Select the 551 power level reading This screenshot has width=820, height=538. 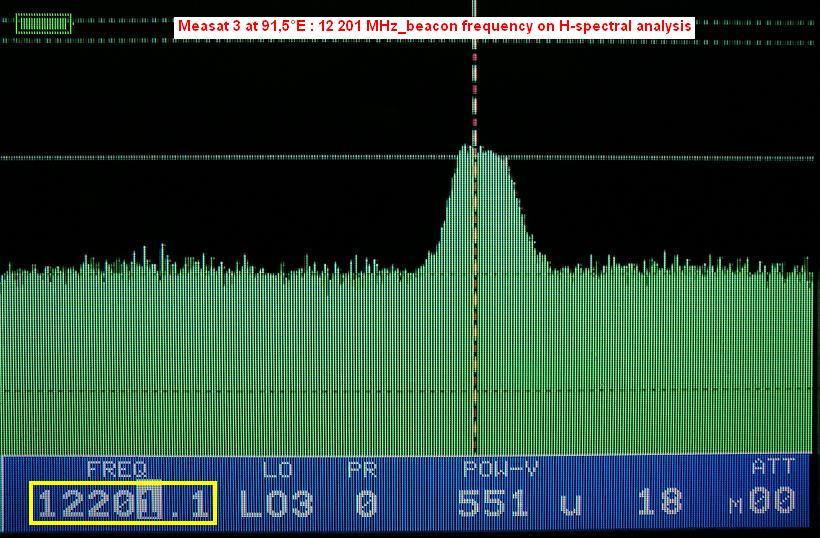point(493,503)
